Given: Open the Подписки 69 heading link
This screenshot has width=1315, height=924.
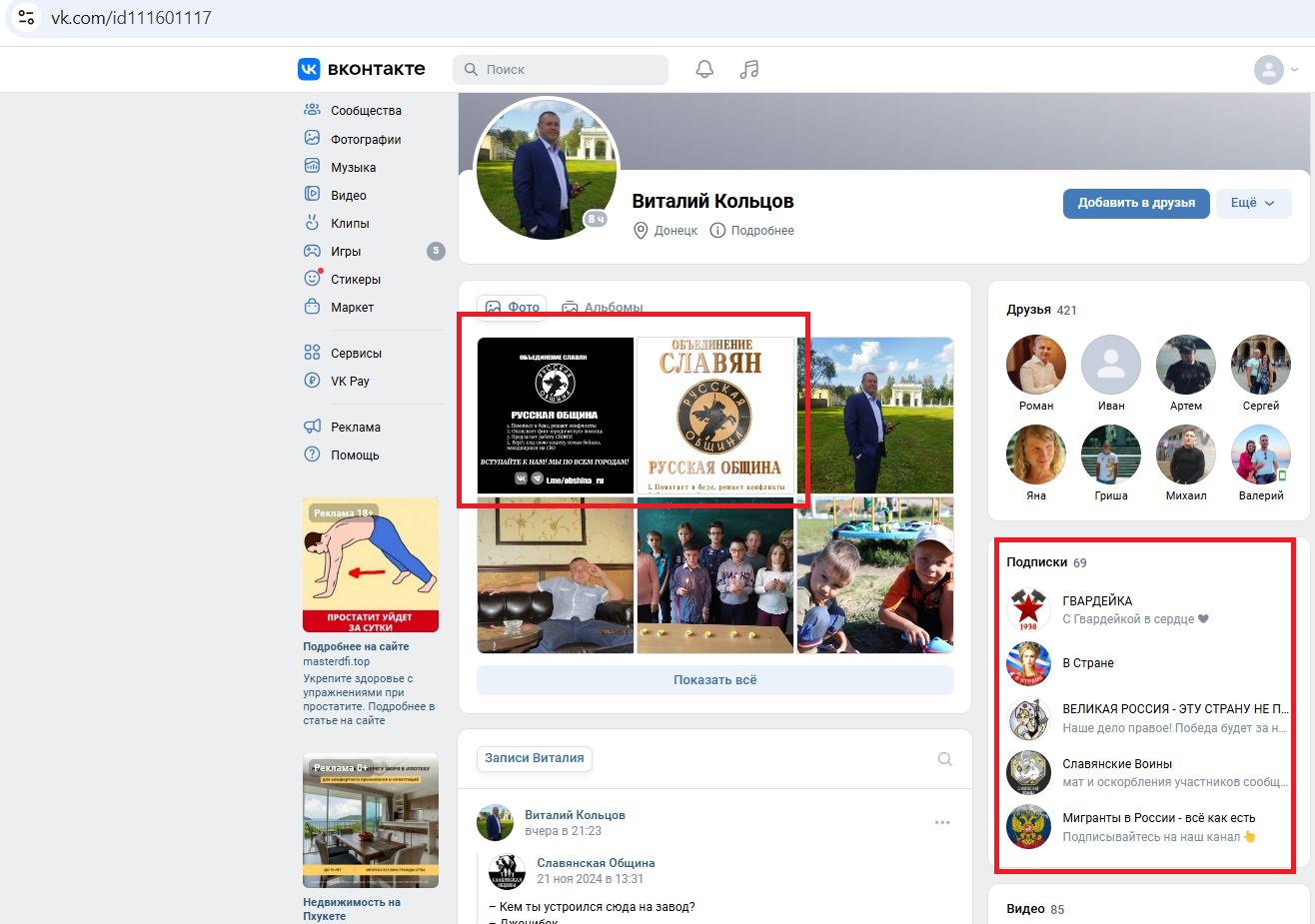Looking at the screenshot, I should pyautogui.click(x=1046, y=562).
